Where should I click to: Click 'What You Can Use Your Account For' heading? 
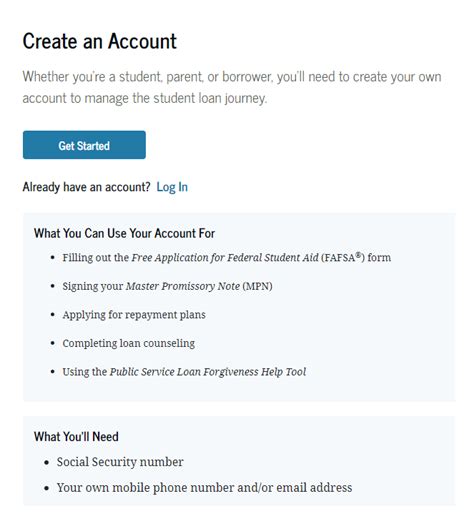[124, 233]
